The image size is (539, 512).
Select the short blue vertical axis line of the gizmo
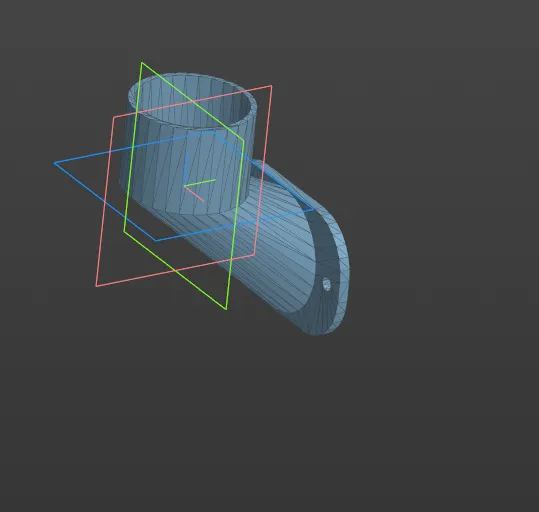pos(186,169)
